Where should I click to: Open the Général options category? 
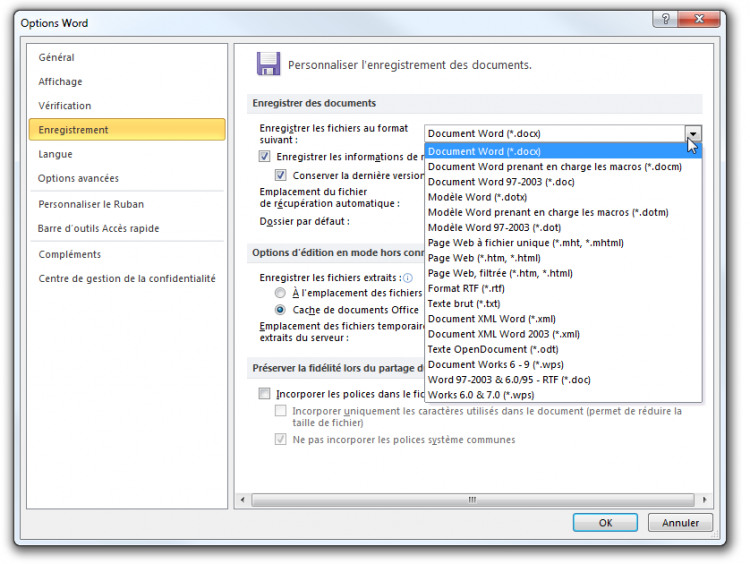pyautogui.click(x=127, y=57)
